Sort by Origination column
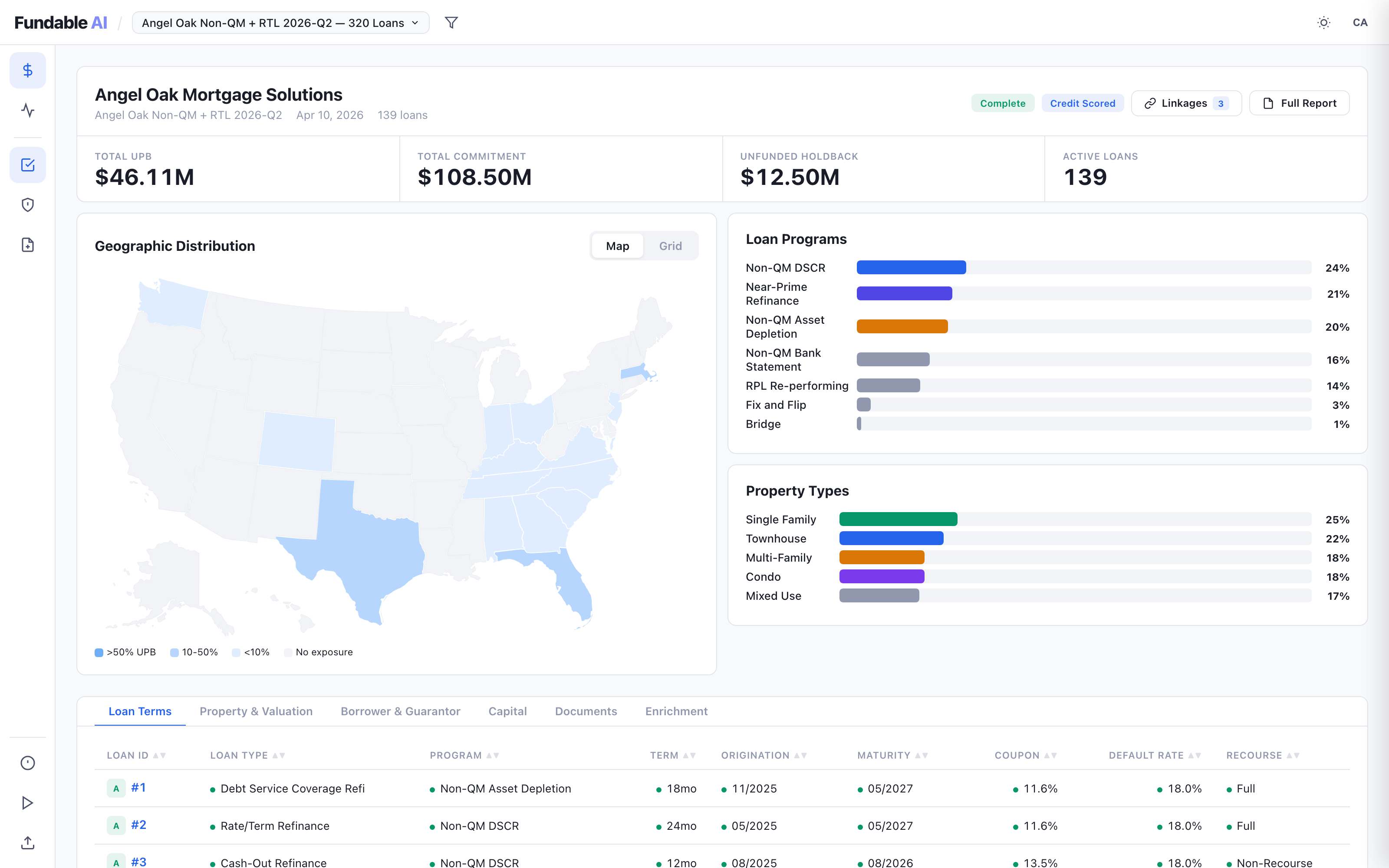This screenshot has width=1389, height=868. tap(764, 756)
